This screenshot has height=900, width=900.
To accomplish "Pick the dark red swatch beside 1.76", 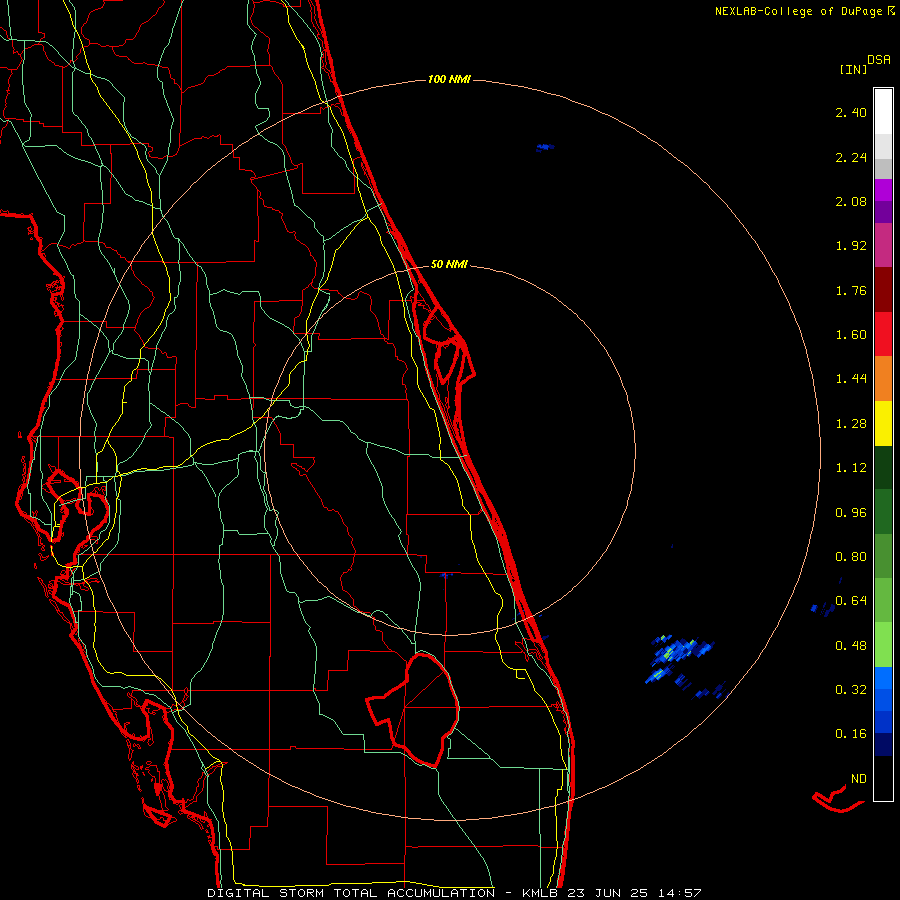I will pos(883,290).
